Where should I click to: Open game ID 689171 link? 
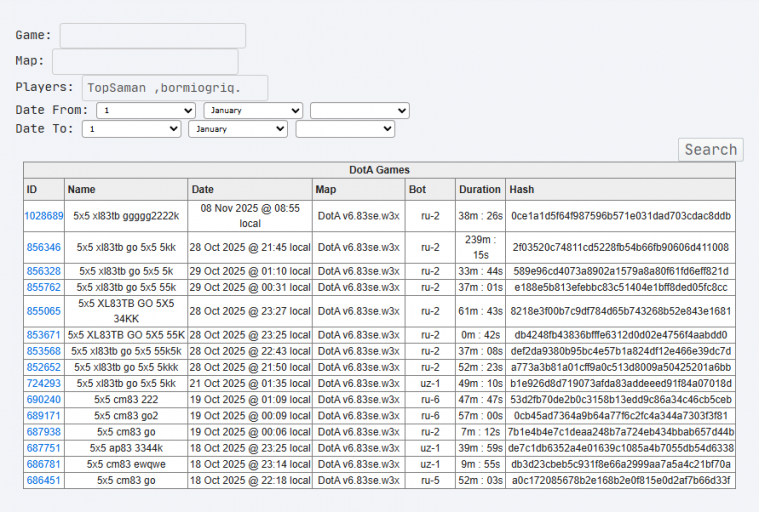pos(44,416)
